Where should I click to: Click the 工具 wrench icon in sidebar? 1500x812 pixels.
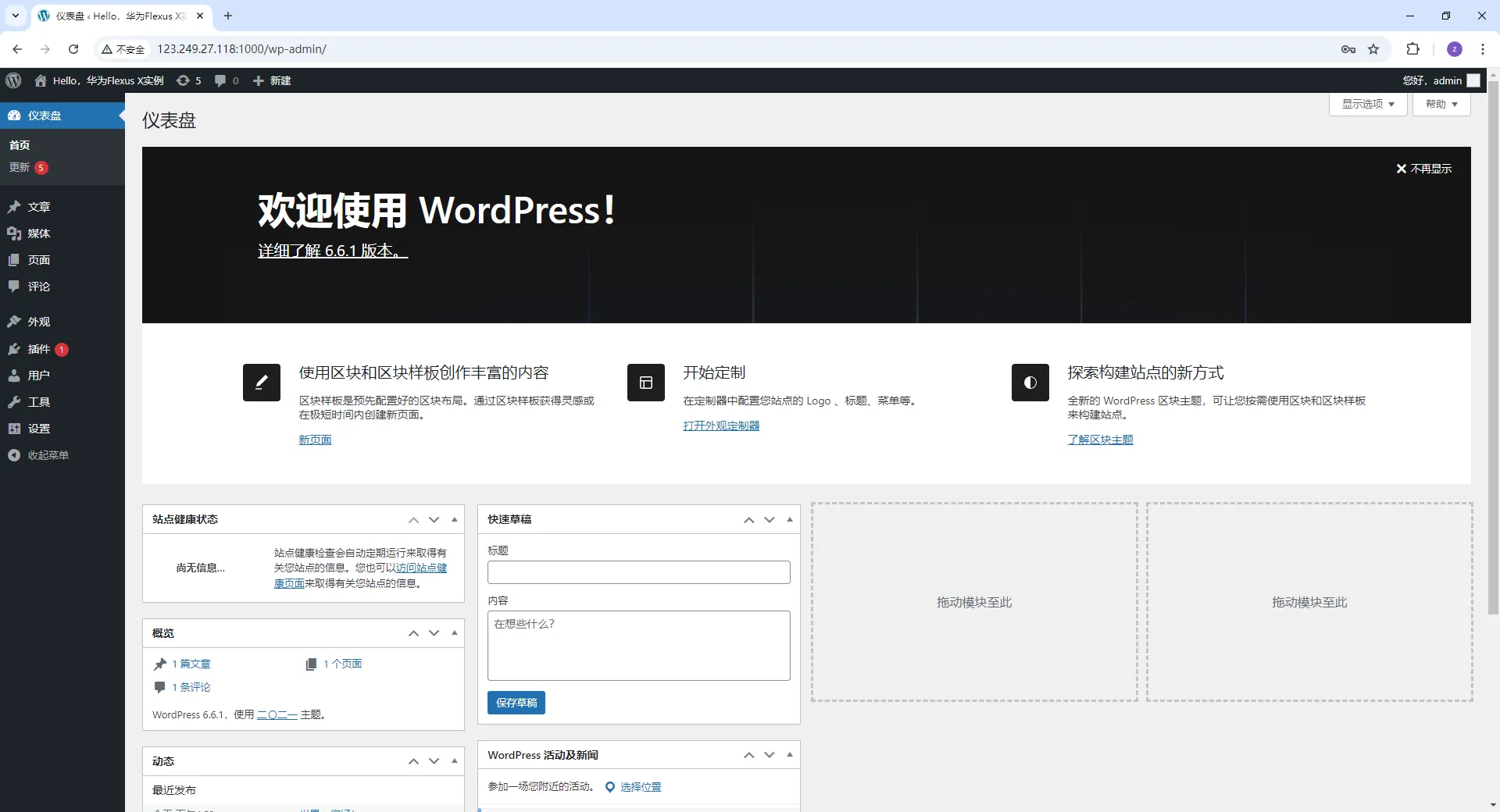pyautogui.click(x=14, y=402)
